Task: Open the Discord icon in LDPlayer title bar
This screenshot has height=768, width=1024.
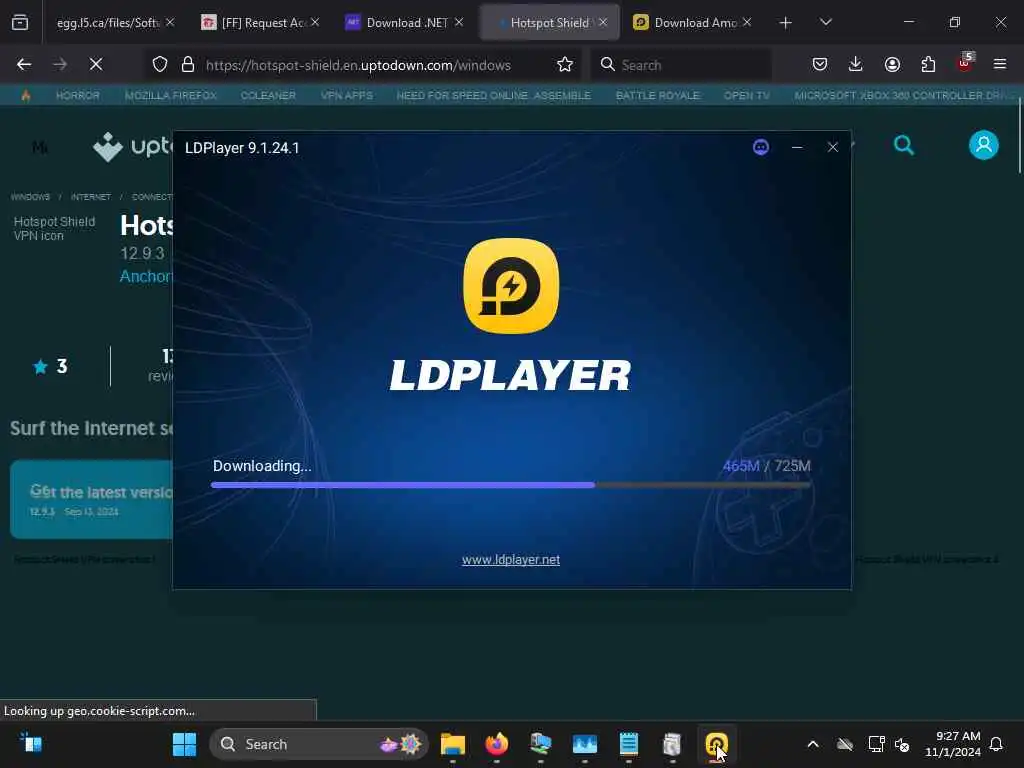Action: pos(761,148)
